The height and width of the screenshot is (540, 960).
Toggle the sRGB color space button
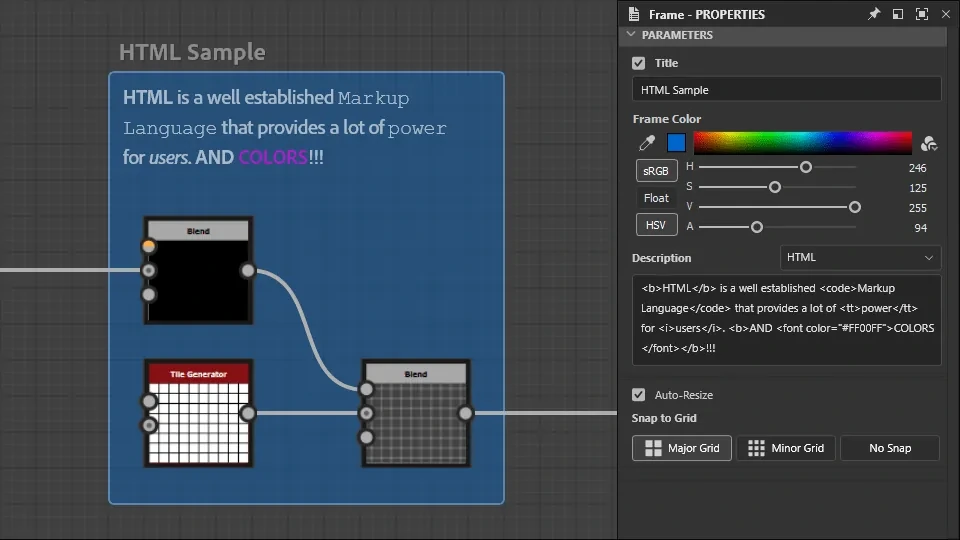[x=656, y=171]
